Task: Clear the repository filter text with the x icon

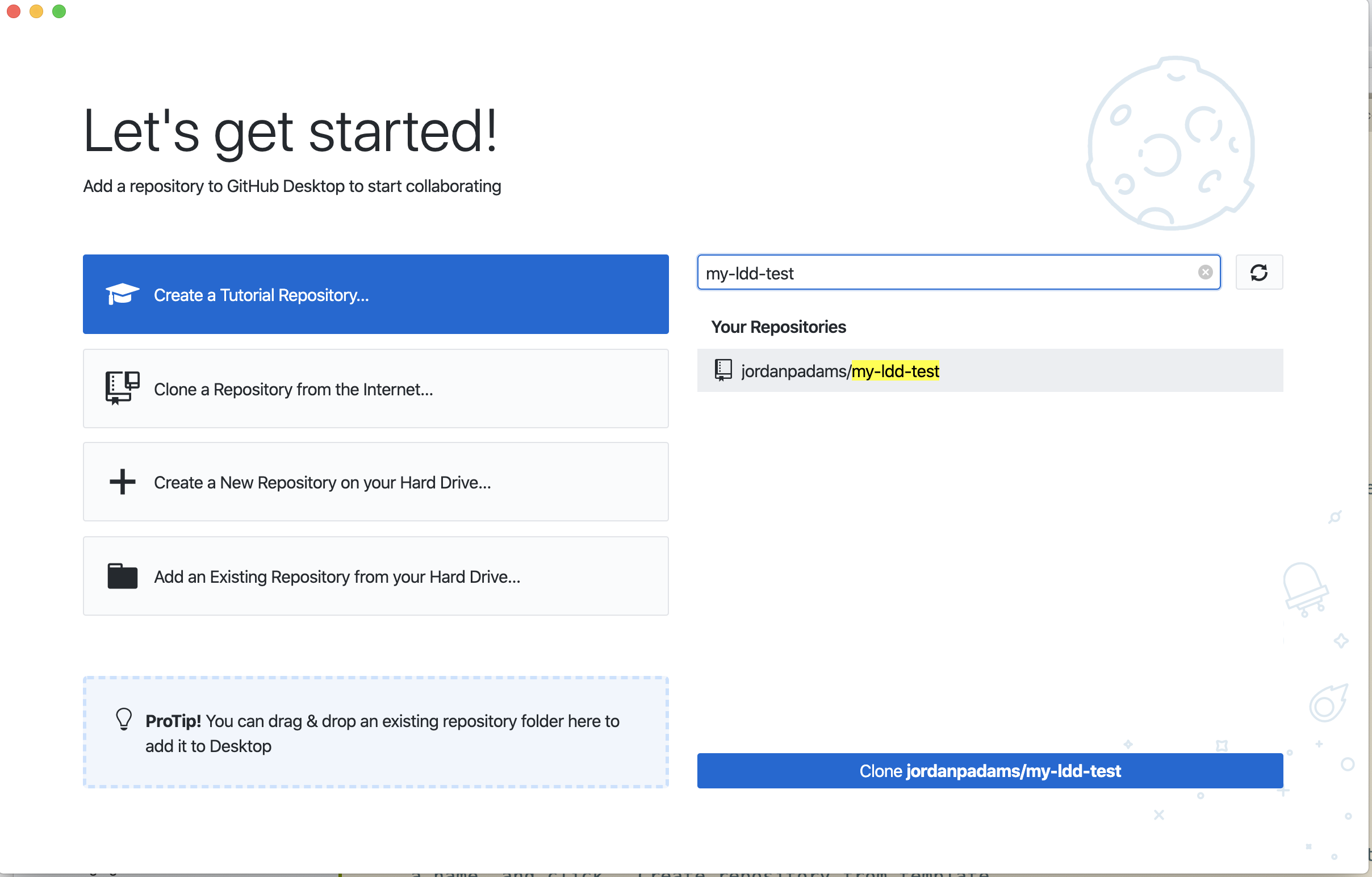Action: pos(1205,273)
